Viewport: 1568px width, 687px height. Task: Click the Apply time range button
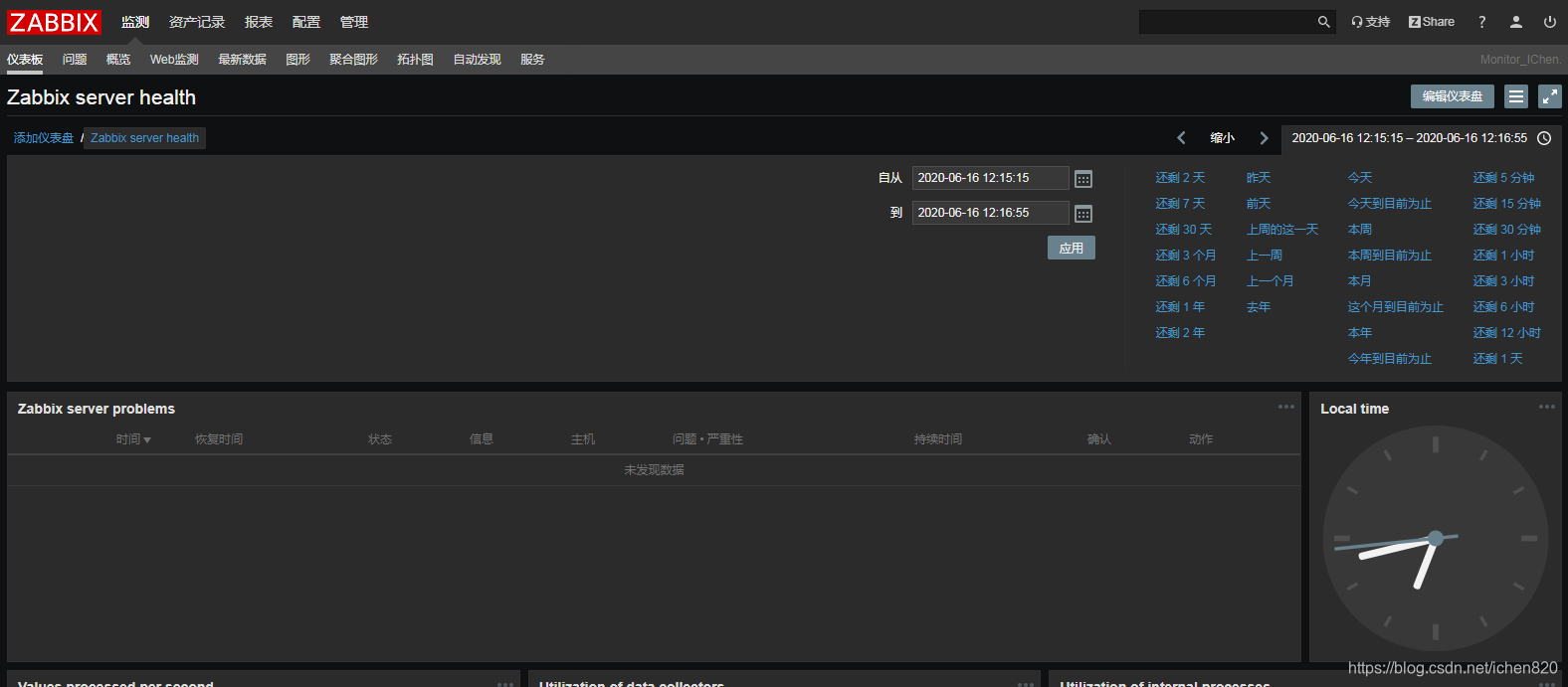point(1072,248)
